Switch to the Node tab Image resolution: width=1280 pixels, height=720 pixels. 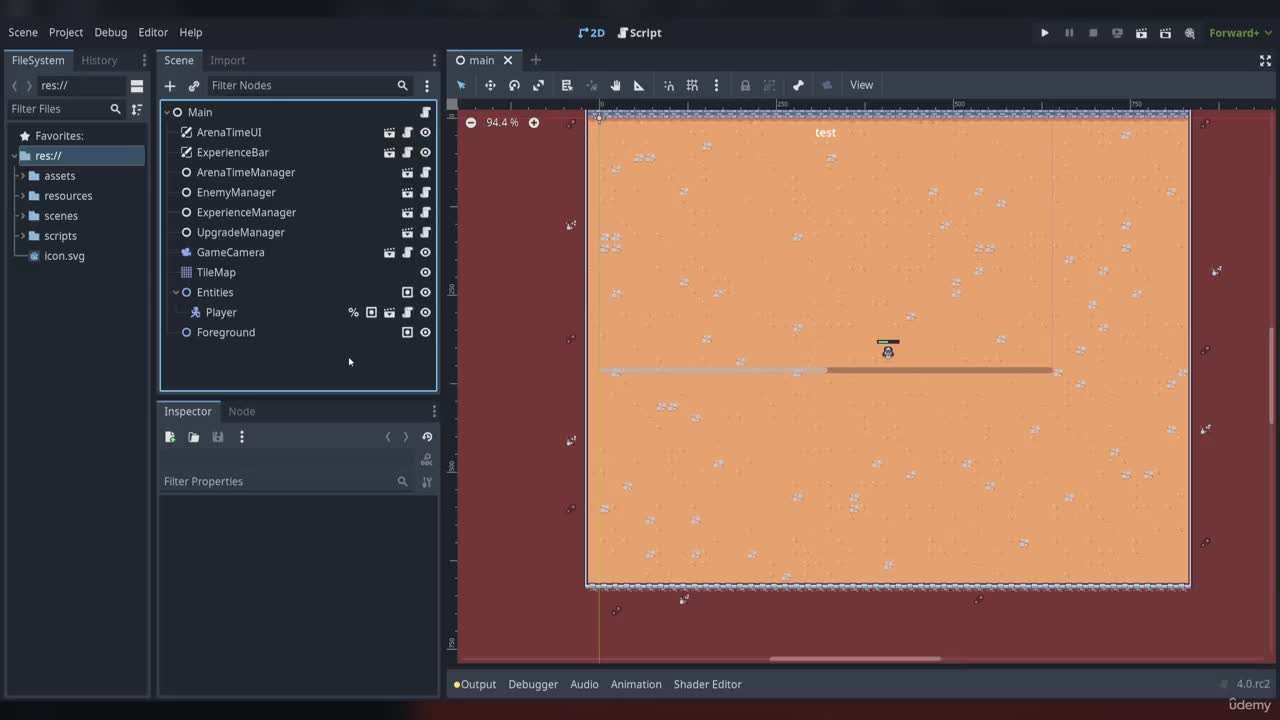click(x=241, y=411)
